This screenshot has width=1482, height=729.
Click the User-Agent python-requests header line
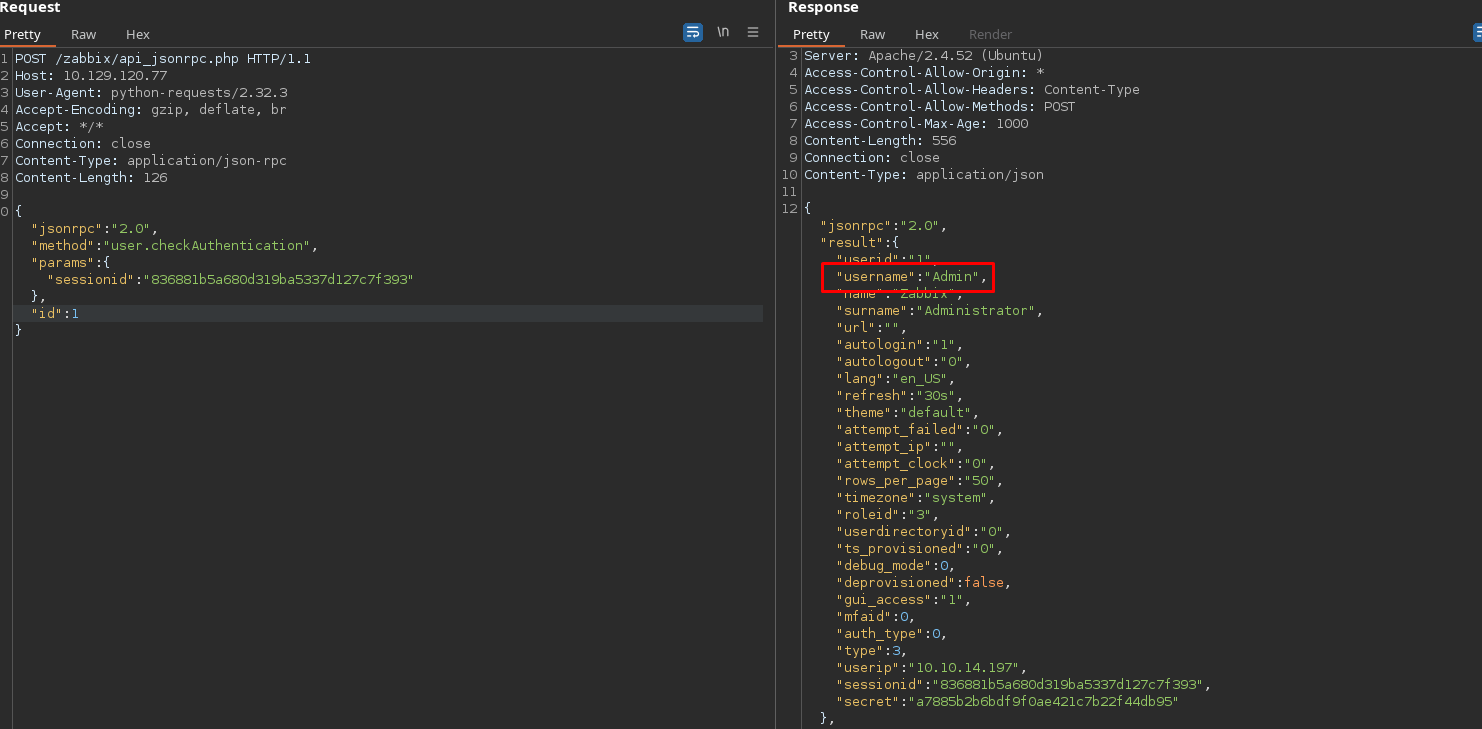click(x=151, y=93)
